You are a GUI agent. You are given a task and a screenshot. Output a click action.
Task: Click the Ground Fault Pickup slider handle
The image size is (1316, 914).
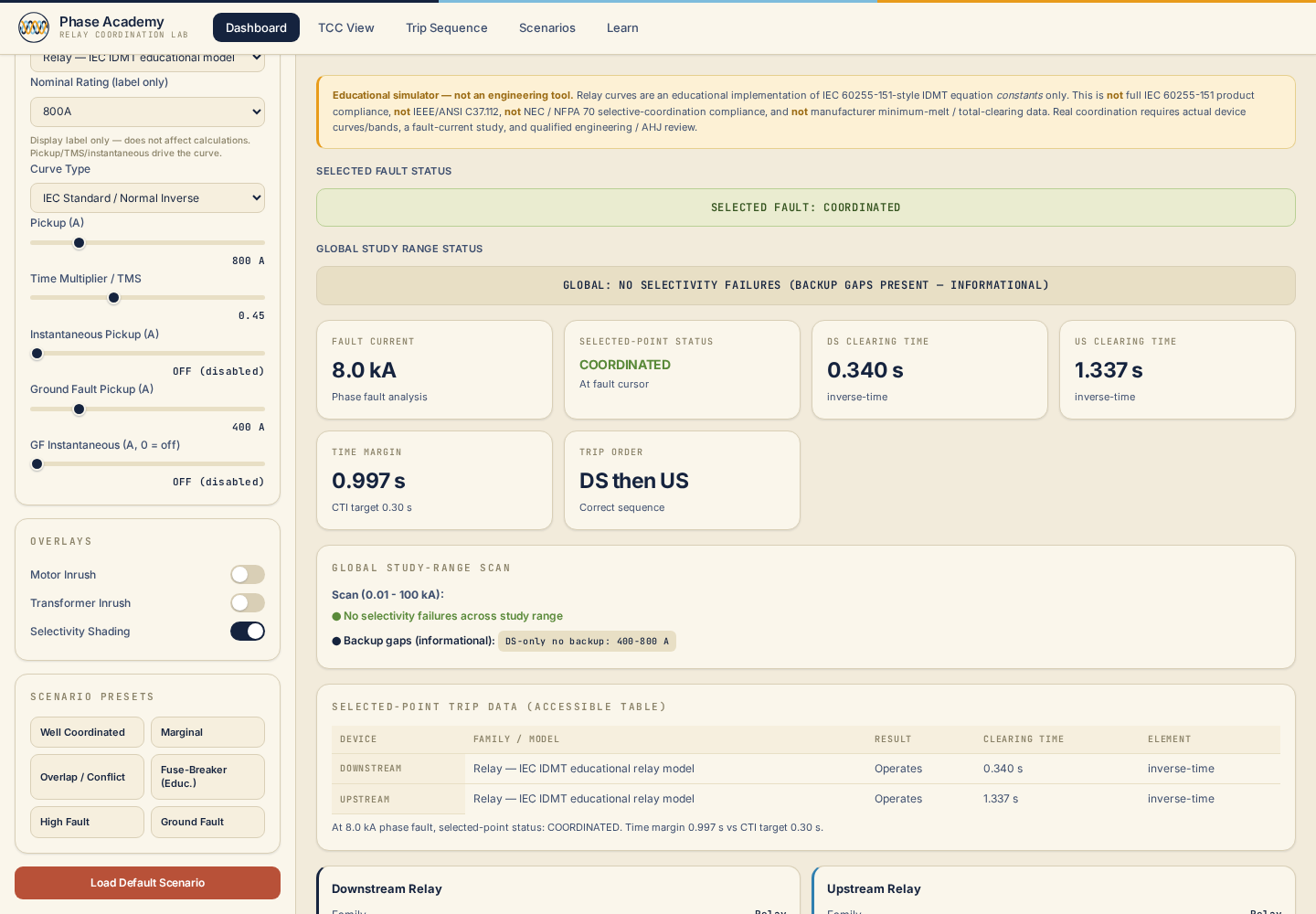[x=79, y=409]
